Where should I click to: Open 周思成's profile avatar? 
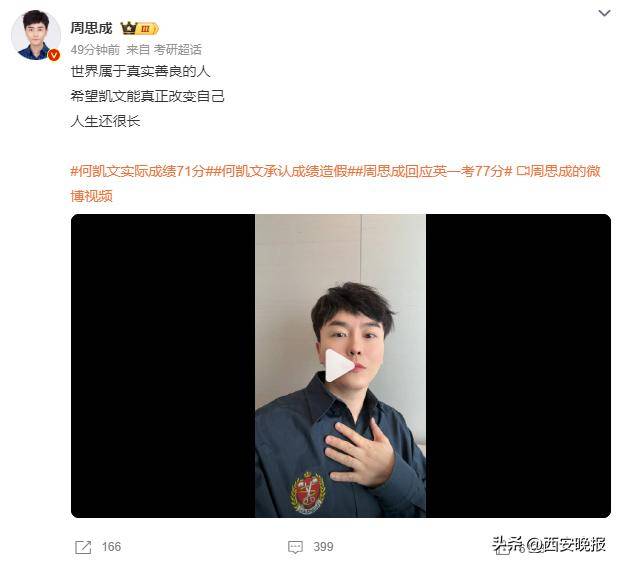(x=36, y=35)
